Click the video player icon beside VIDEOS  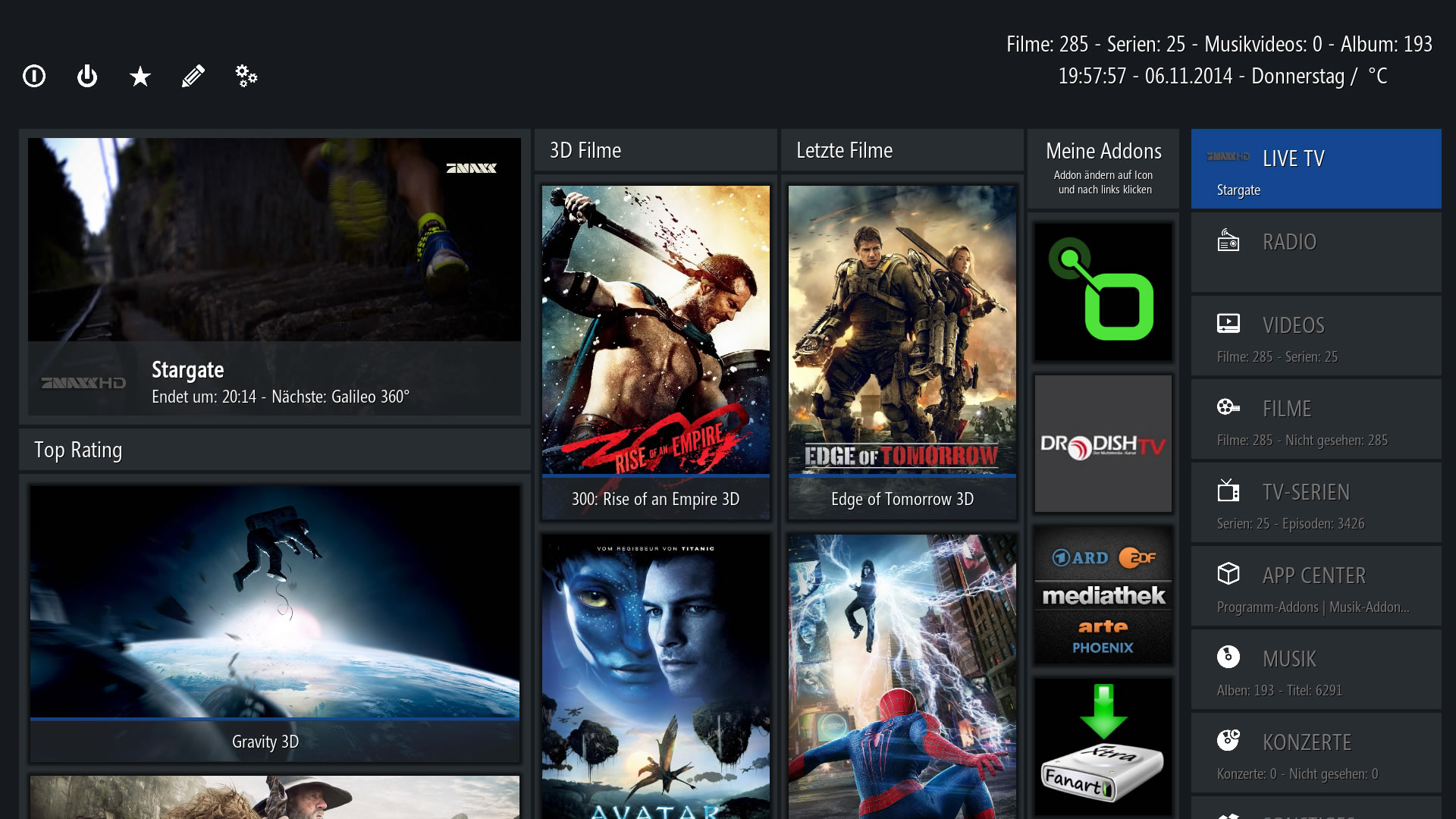(x=1228, y=324)
